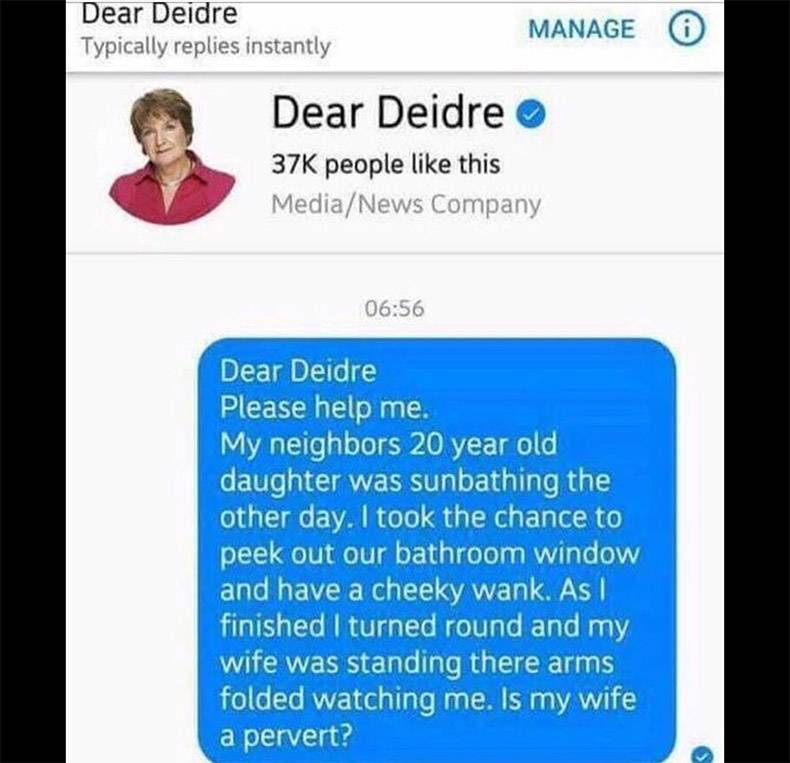Image resolution: width=790 pixels, height=763 pixels.
Task: Click the message's 'Dear Deidre' greeting line
Action: [298, 371]
